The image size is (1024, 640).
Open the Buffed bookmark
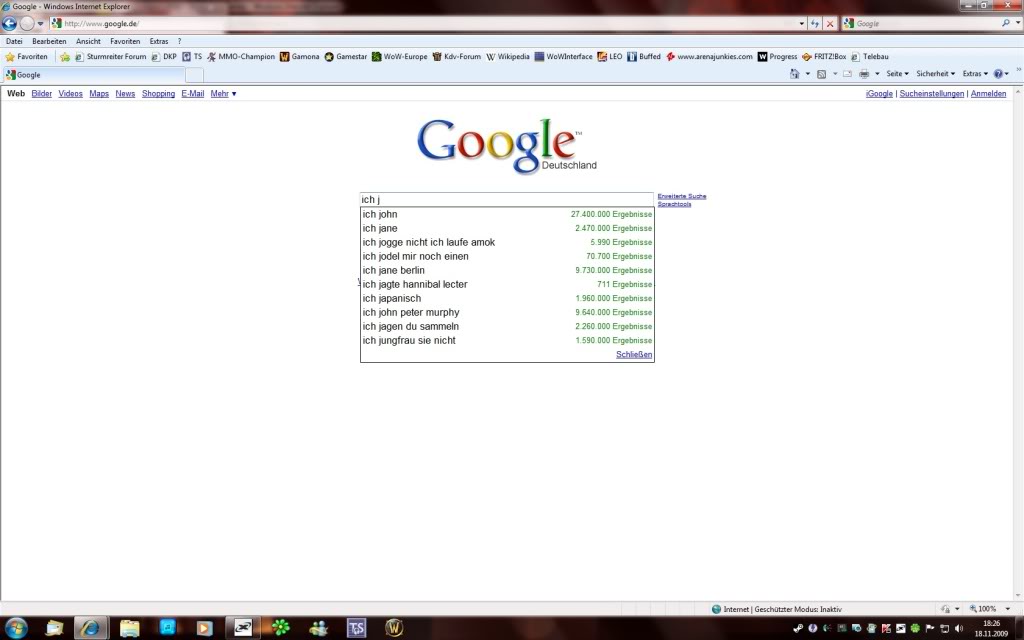(x=643, y=57)
